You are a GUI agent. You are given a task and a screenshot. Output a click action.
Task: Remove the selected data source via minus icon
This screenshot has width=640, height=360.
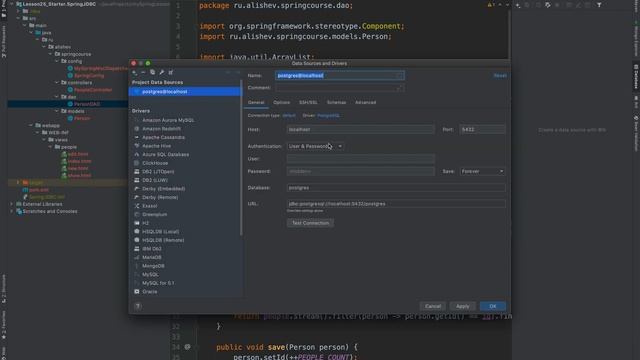[143, 72]
